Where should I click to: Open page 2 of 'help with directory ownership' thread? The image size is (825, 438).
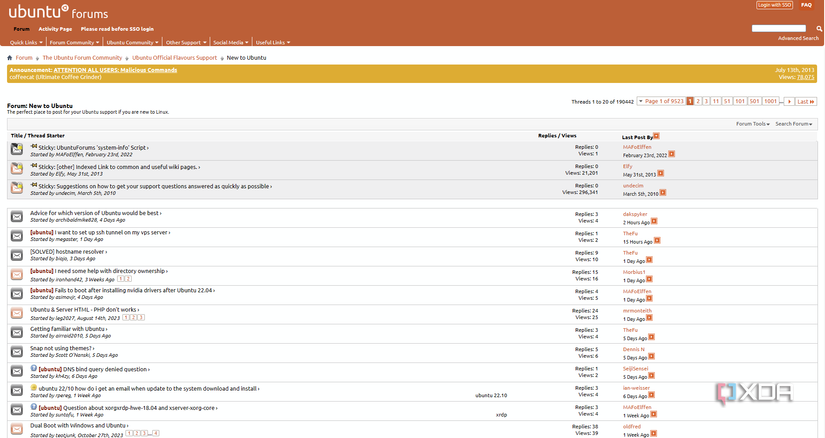pyautogui.click(x=128, y=279)
